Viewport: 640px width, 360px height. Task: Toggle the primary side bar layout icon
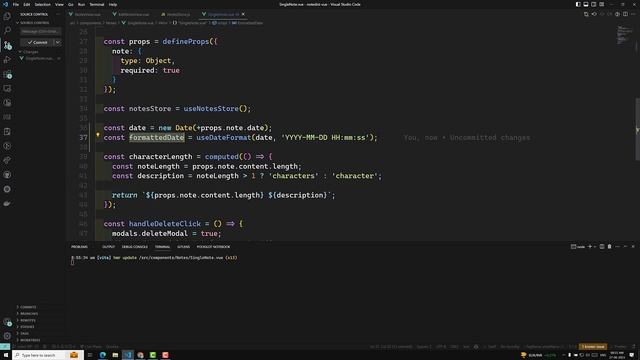(578, 4)
